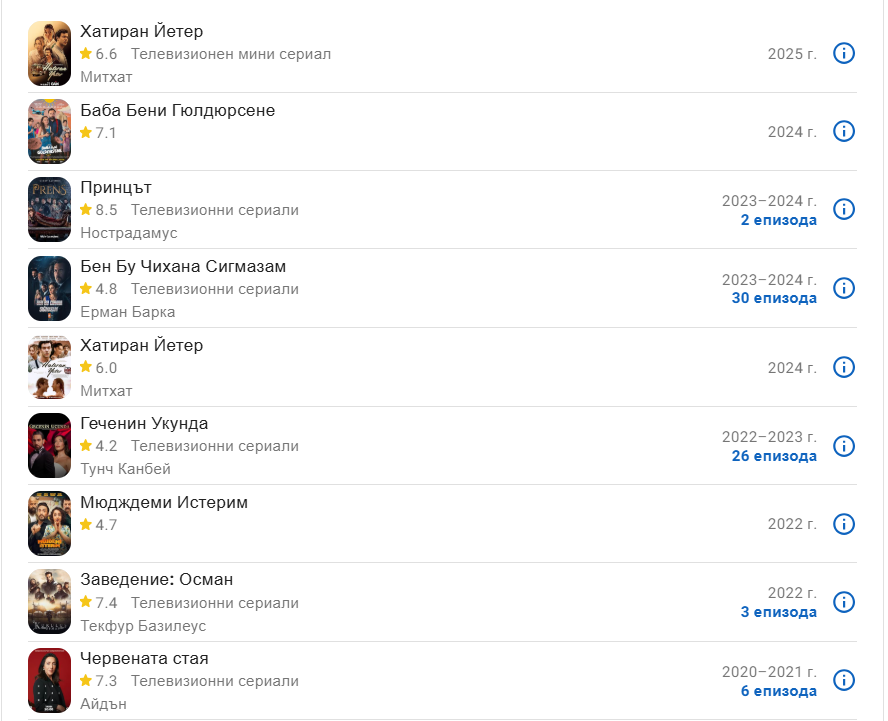Screen dimensions: 888x721
Task: Show details icon for Геченин Укунда
Action: point(844,445)
